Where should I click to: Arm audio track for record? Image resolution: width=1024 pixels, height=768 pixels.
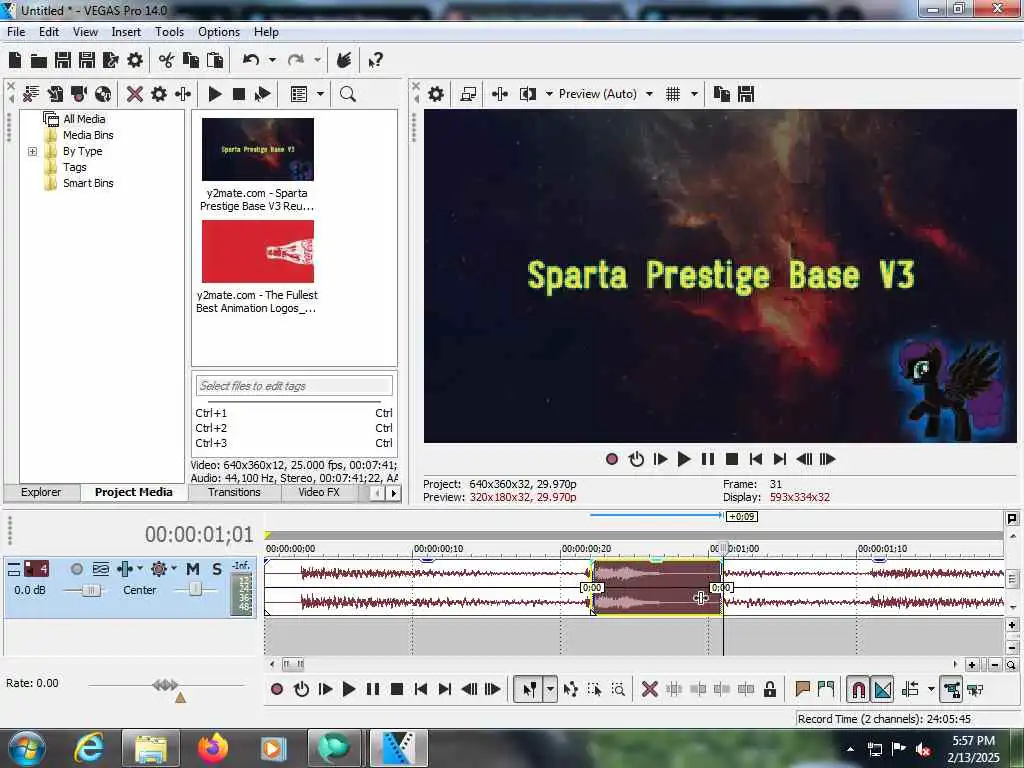tap(76, 569)
